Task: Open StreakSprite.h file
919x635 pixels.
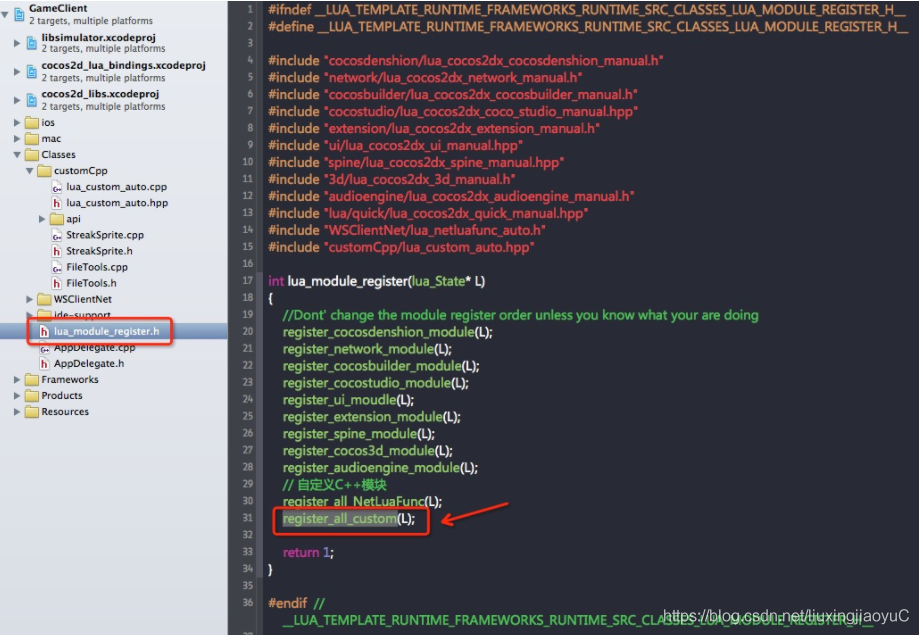Action: [99, 252]
